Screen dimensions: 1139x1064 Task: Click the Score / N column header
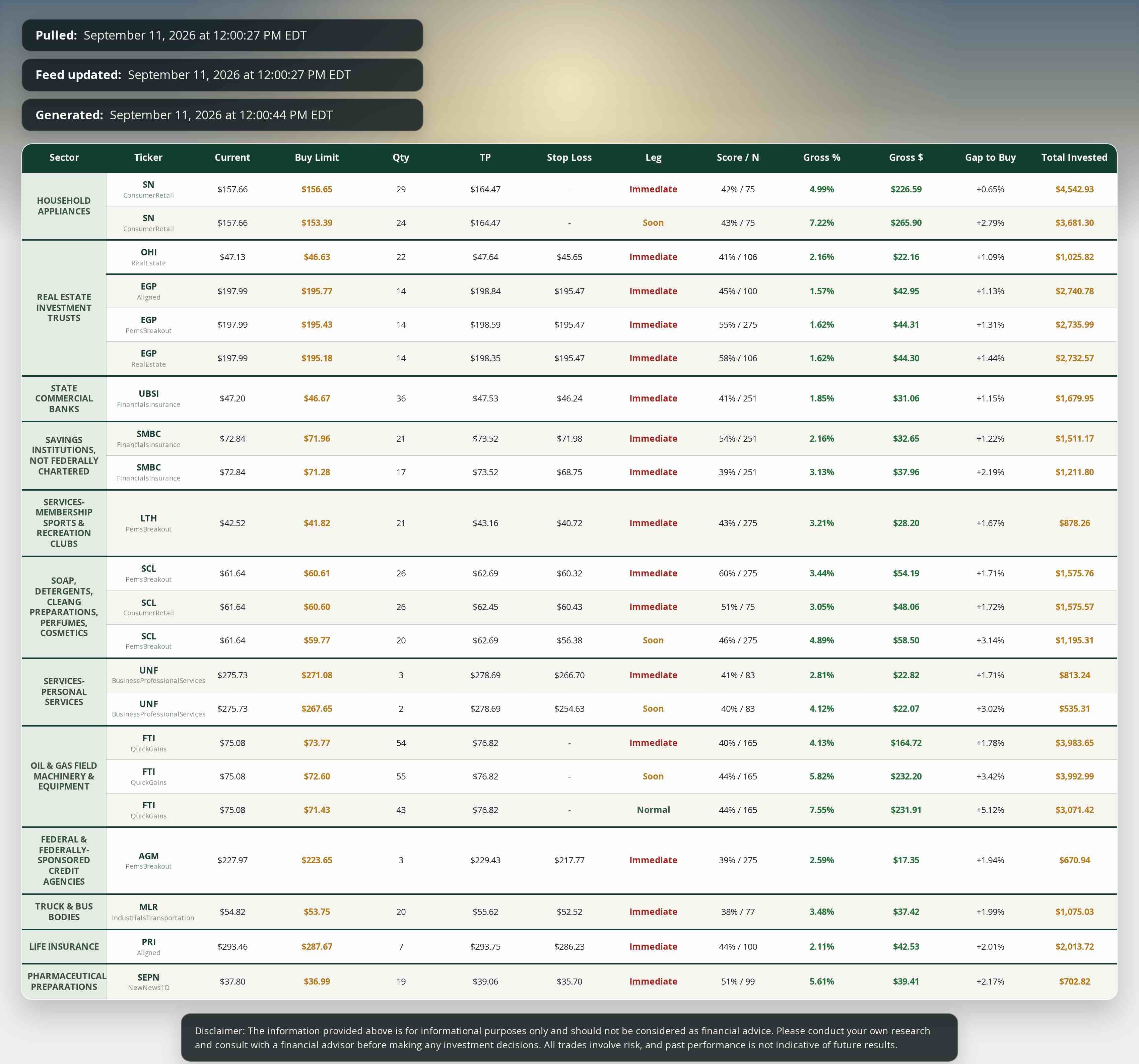tap(737, 157)
